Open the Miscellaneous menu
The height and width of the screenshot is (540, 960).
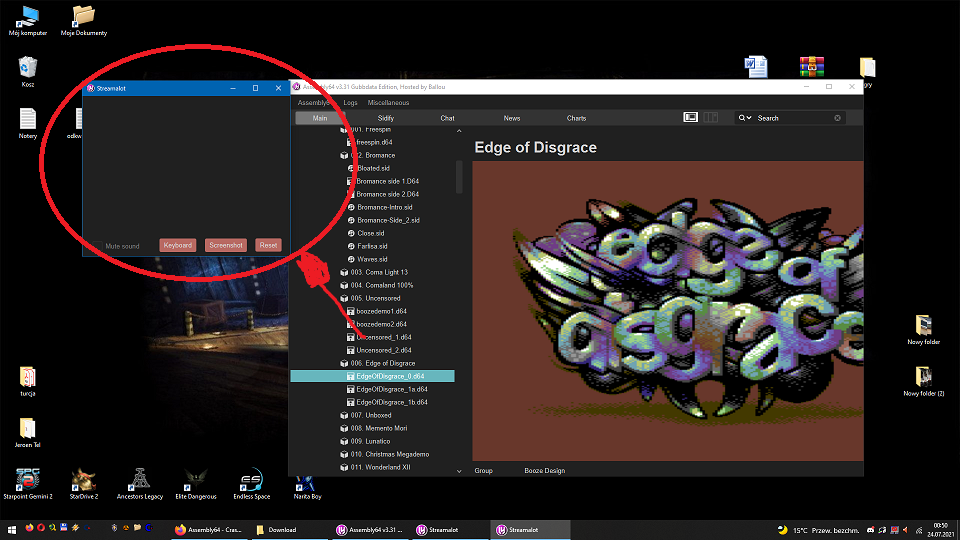388,102
